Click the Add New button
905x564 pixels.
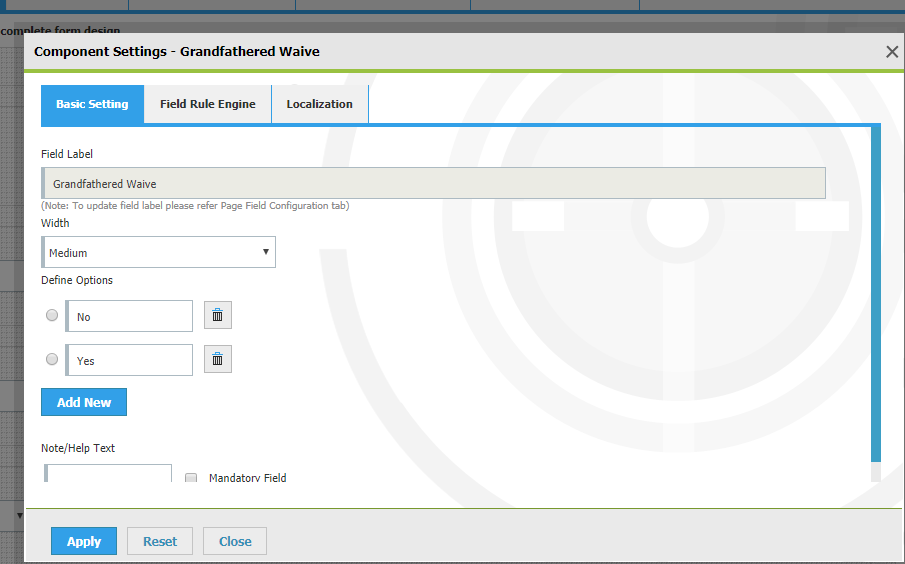84,402
